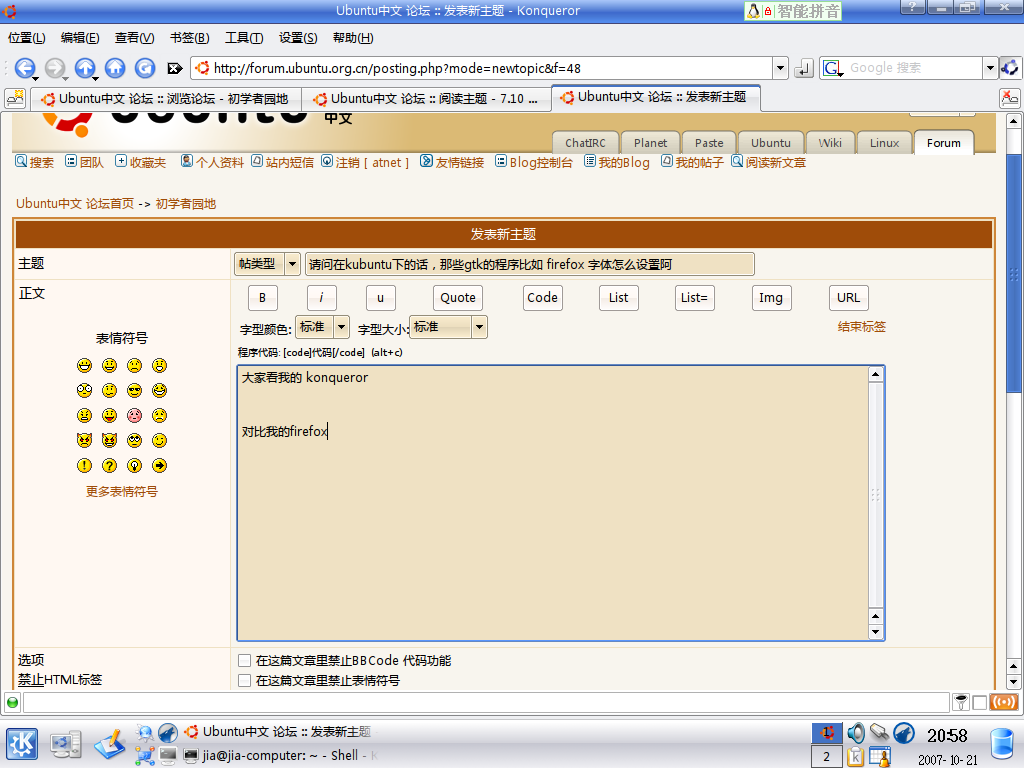Screen dimensions: 1024x768
Task: Open the Paste site navigation tab
Action: (709, 143)
